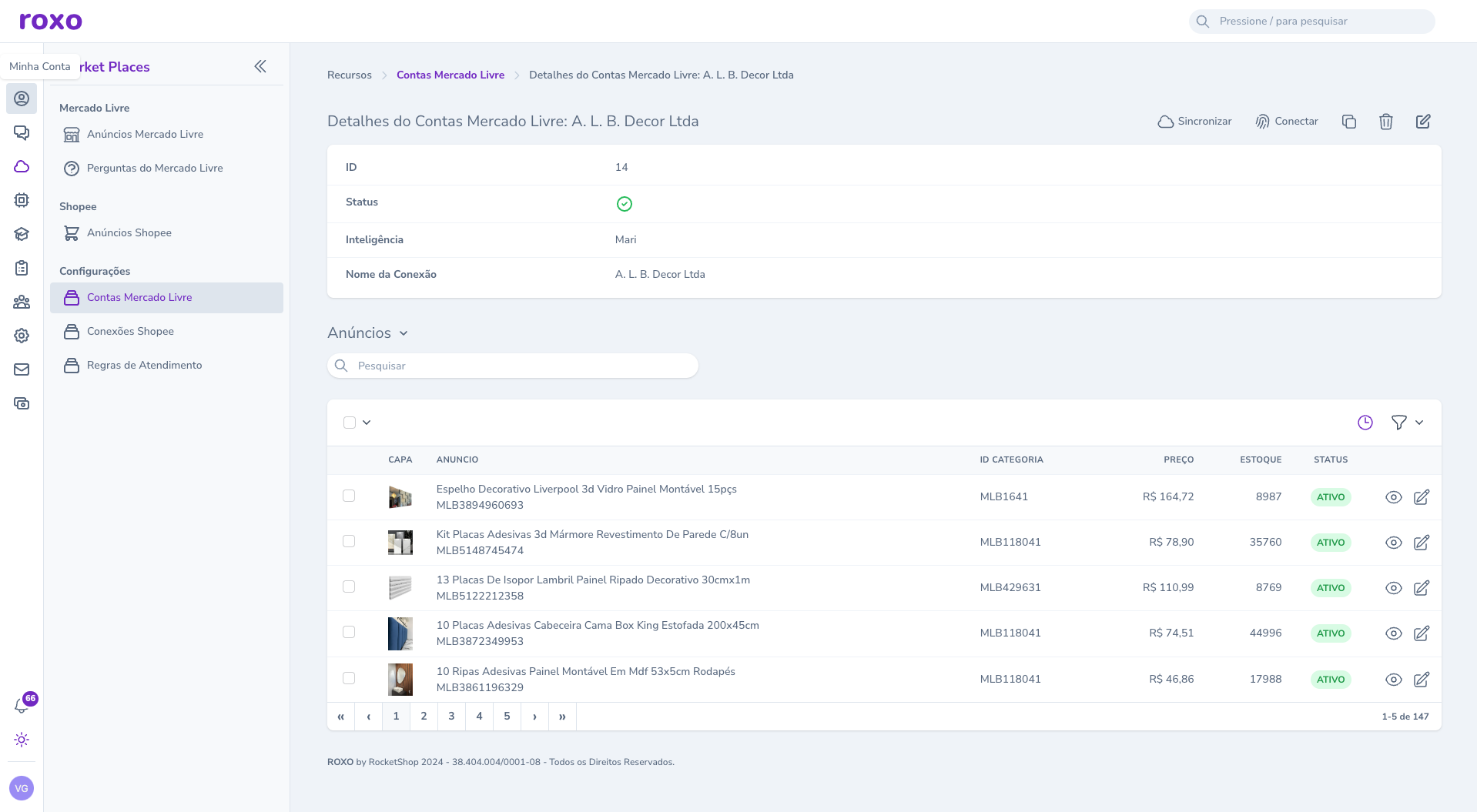1477x812 pixels.
Task: Open the select-all dropdown arrow
Action: [367, 423]
